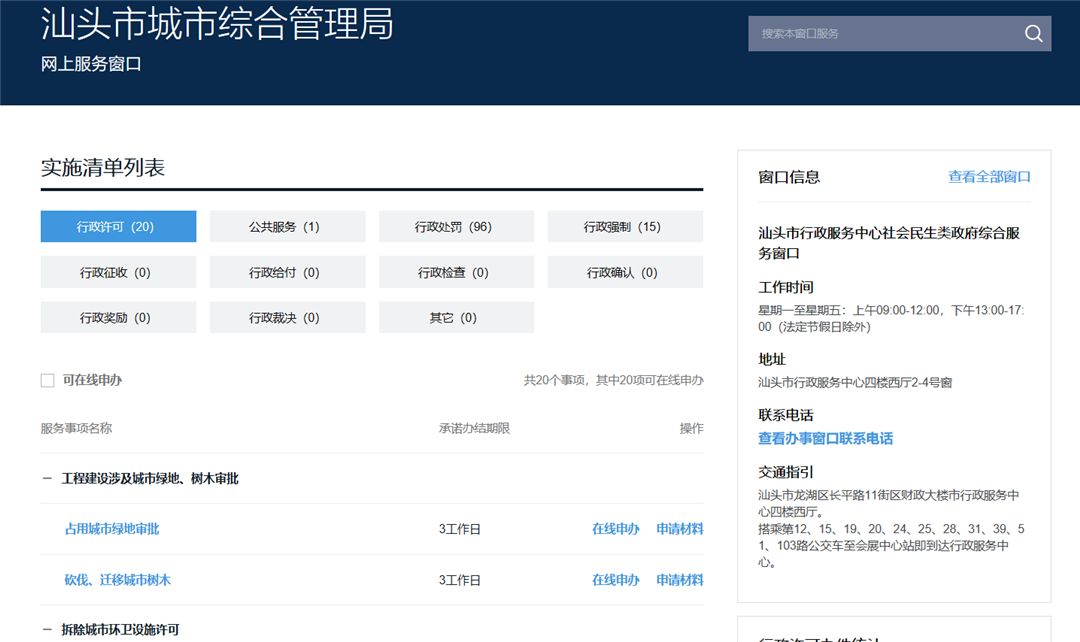The height and width of the screenshot is (642, 1080).
Task: Click 在线申办 for 占用城市绿地审批
Action: point(616,529)
